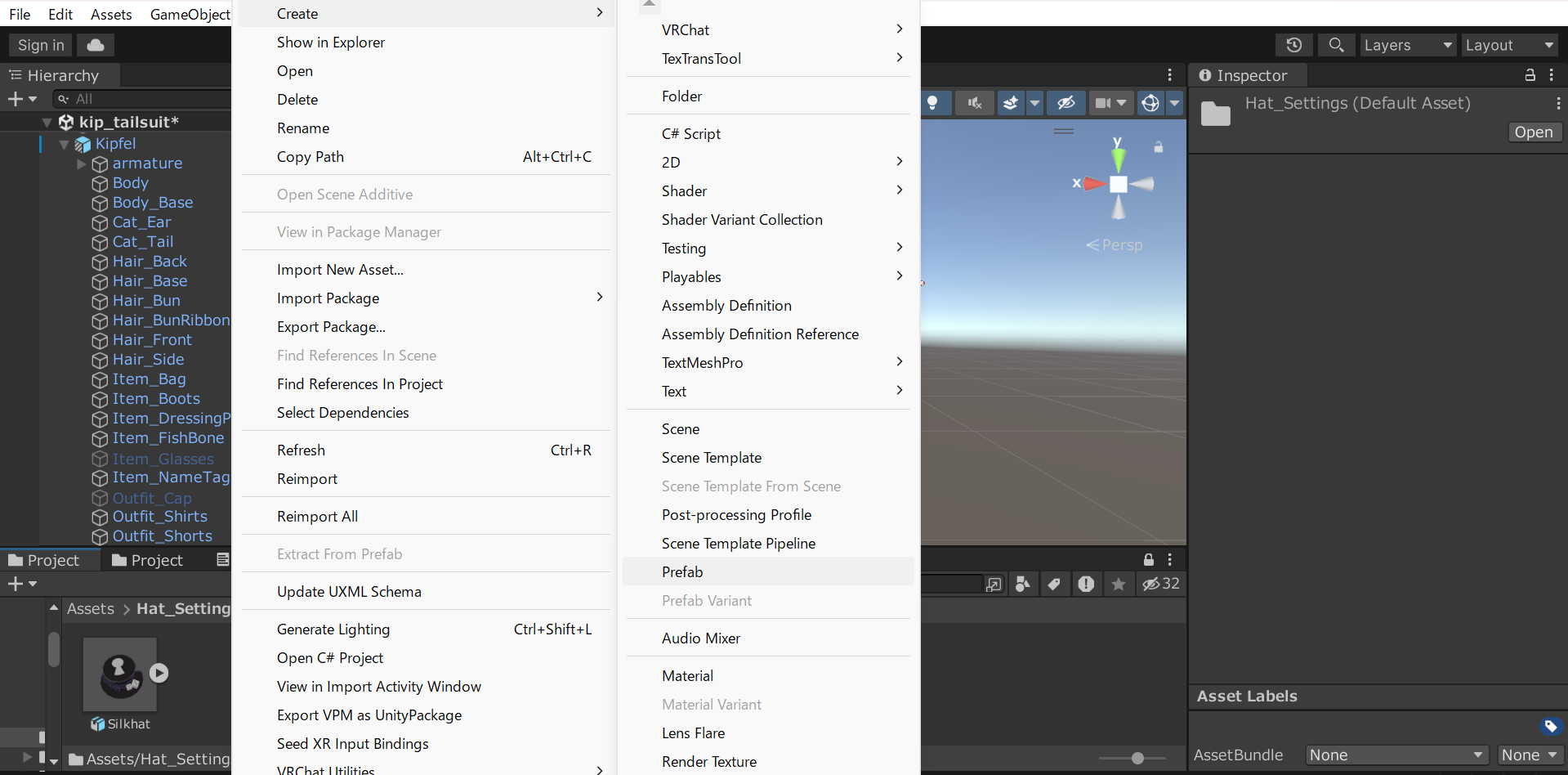
Task: Click the favorites star filter icon
Action: (1119, 584)
